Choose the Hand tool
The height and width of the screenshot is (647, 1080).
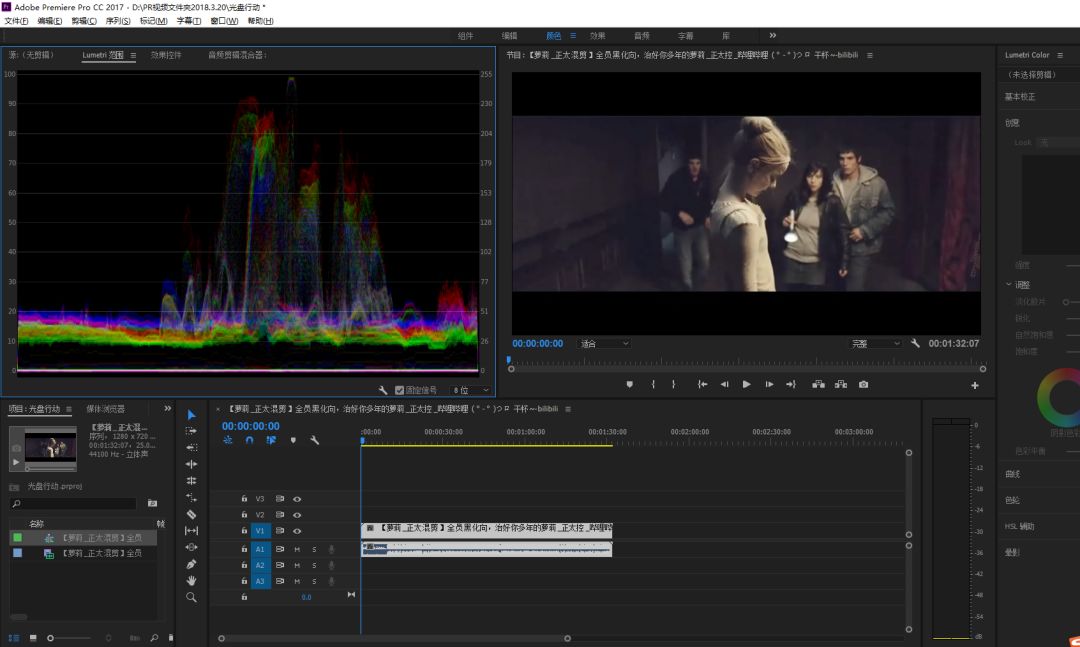191,580
